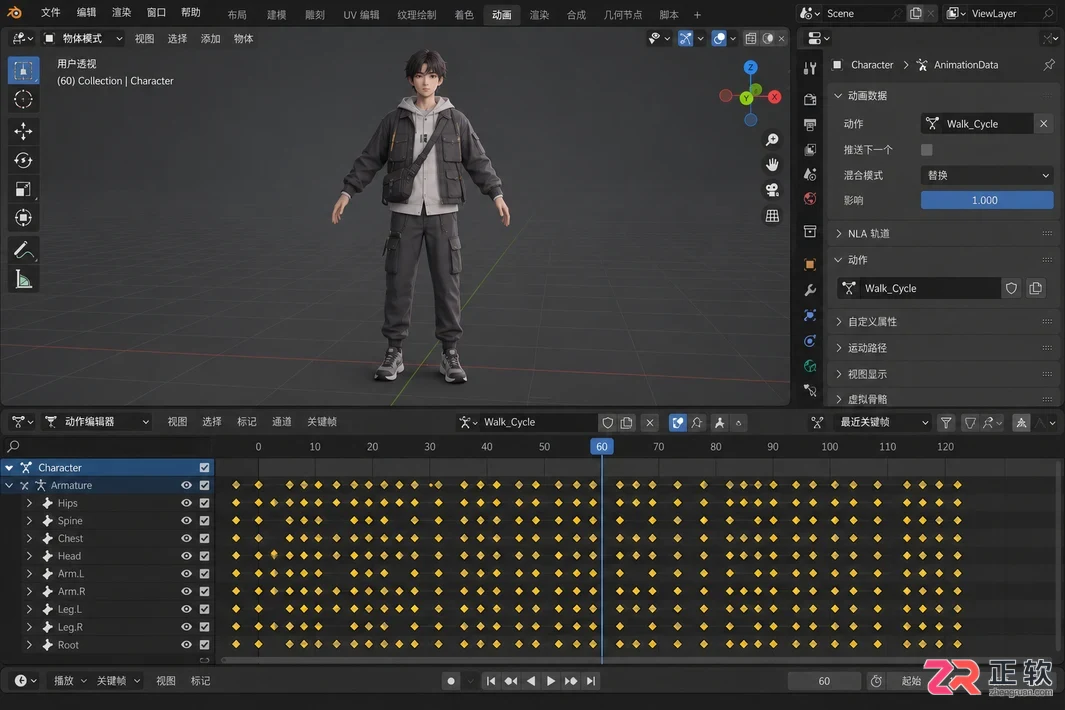Viewport: 1065px width, 710px height.
Task: Choose the Annotate tool
Action: coord(23,251)
